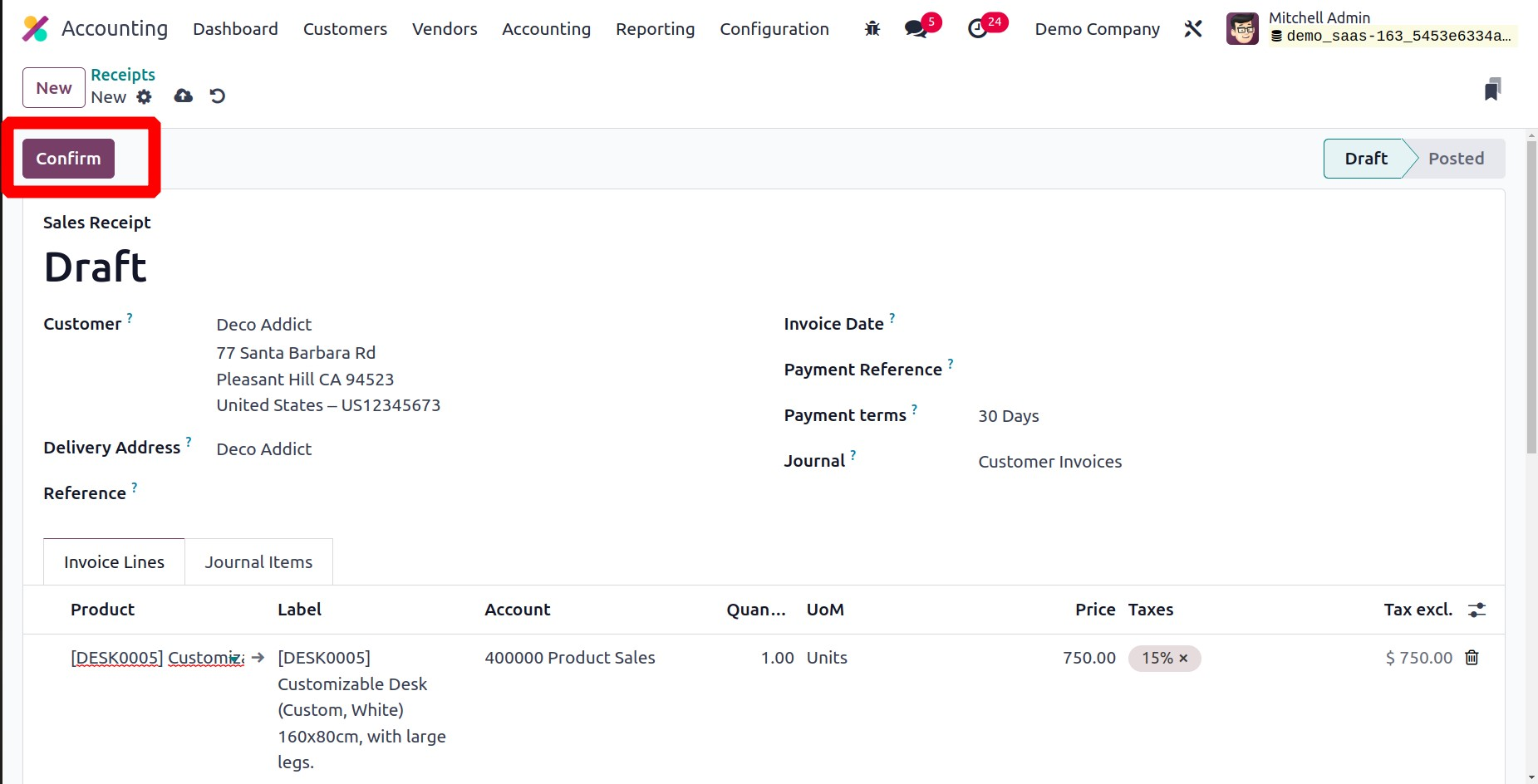Click the debug bug icon
The height and width of the screenshot is (784, 1538).
point(872,29)
